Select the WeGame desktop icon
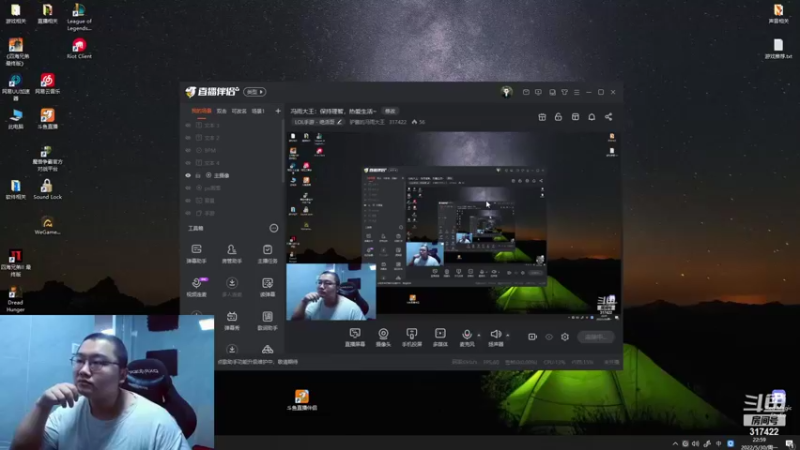The height and width of the screenshot is (450, 800). [47, 224]
